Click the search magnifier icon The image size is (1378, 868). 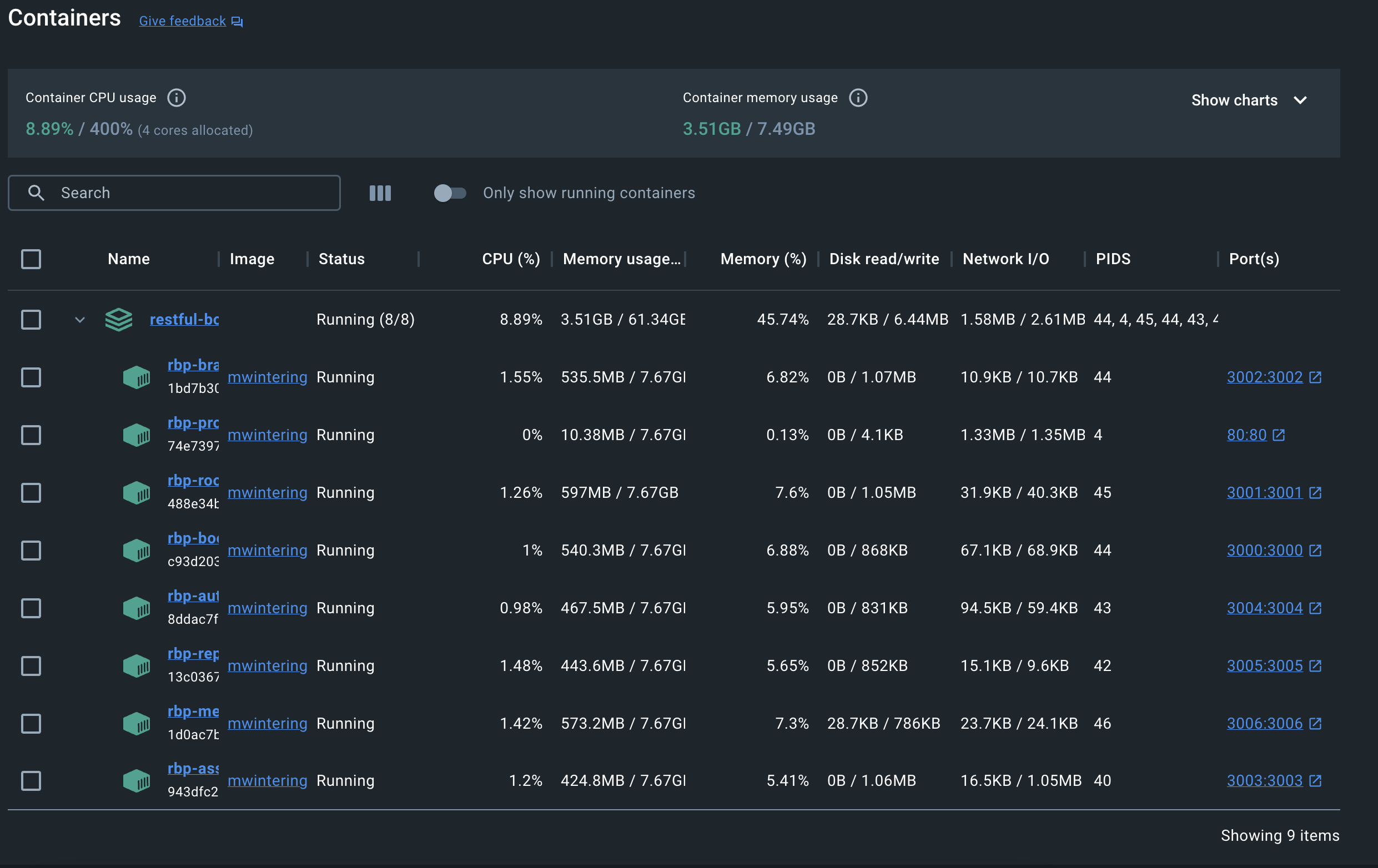pos(36,193)
